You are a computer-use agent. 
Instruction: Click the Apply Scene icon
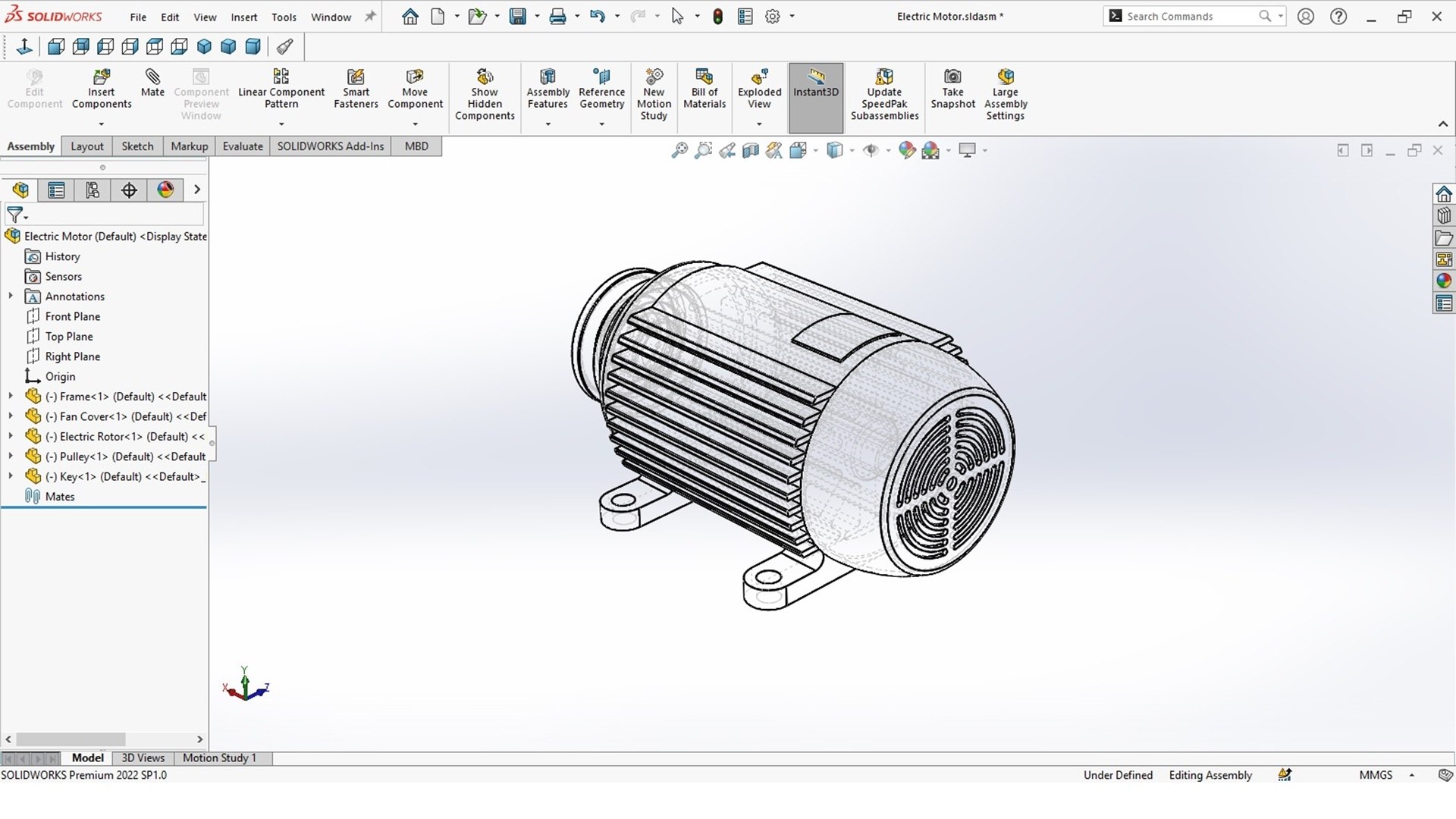point(930,150)
